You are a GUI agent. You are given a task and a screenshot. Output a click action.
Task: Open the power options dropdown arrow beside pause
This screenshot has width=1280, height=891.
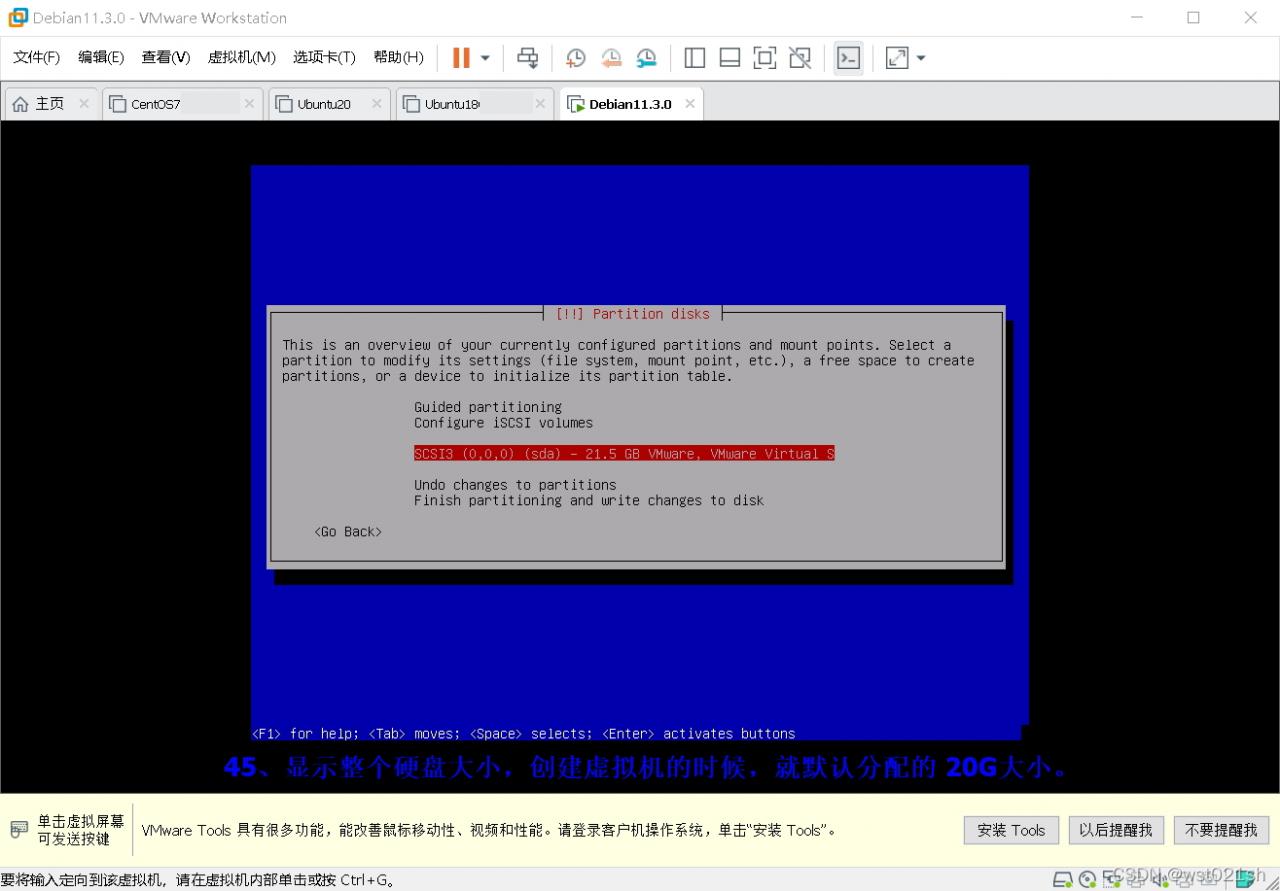(x=485, y=58)
